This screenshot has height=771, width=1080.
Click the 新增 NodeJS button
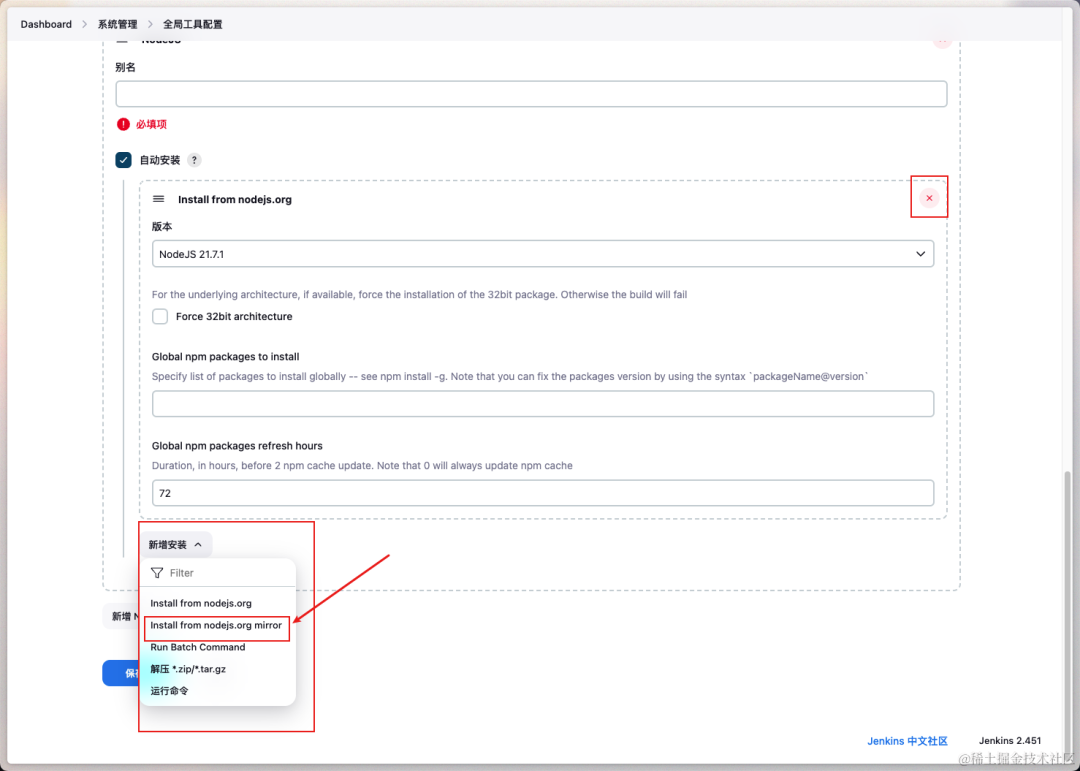click(121, 616)
